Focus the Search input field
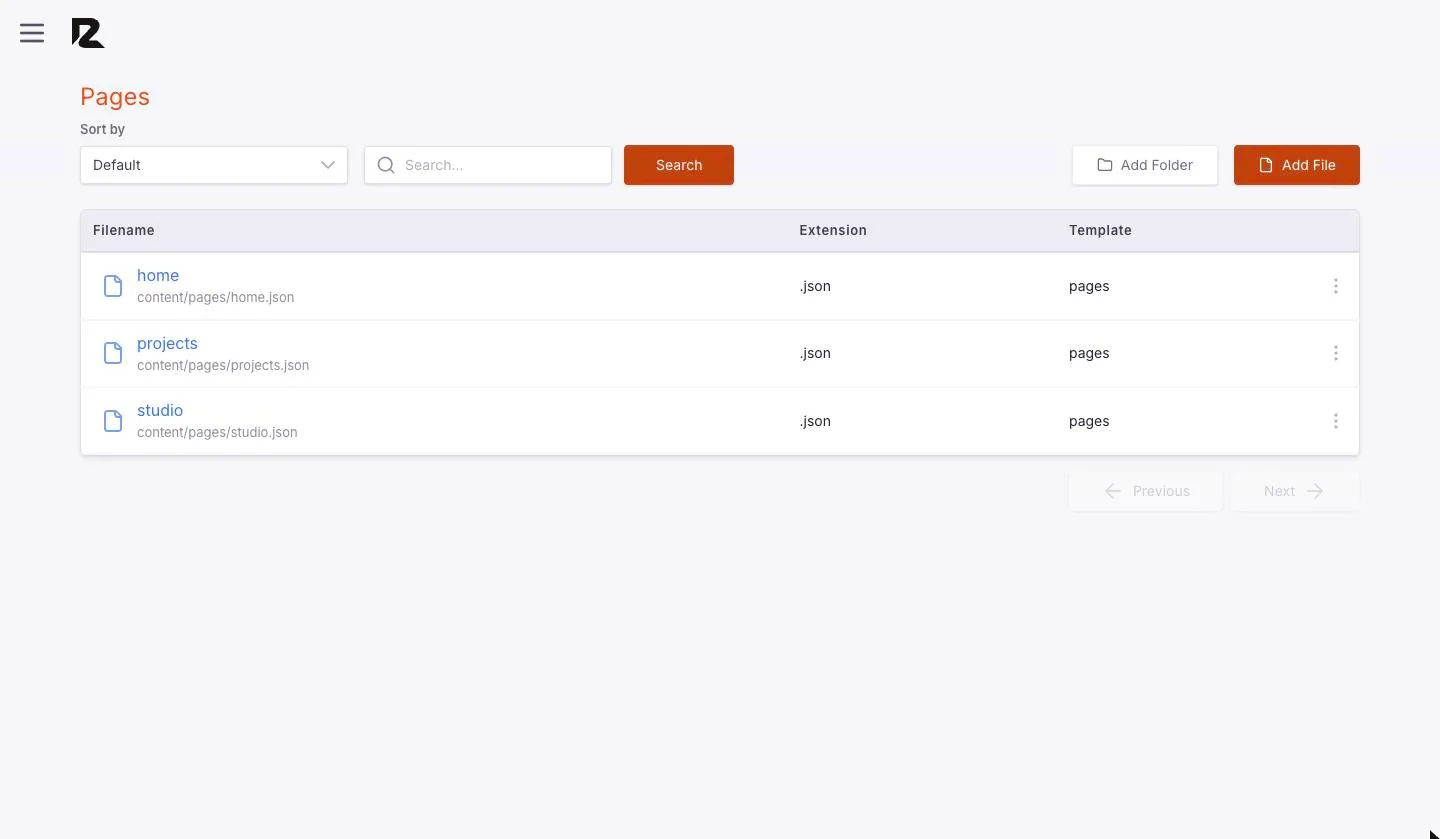 (488, 165)
